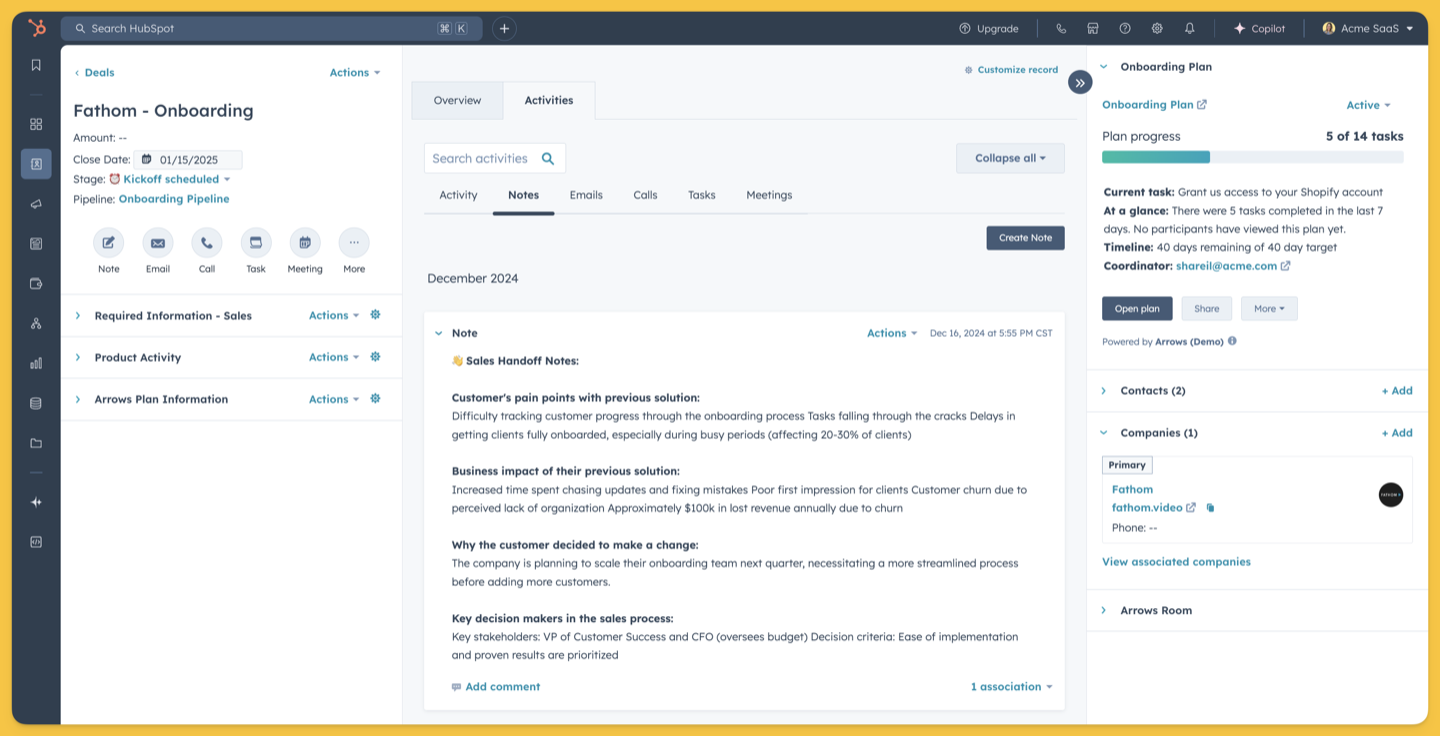Open the Automation workflow icon in sidebar
This screenshot has height=736, width=1440.
[x=36, y=323]
